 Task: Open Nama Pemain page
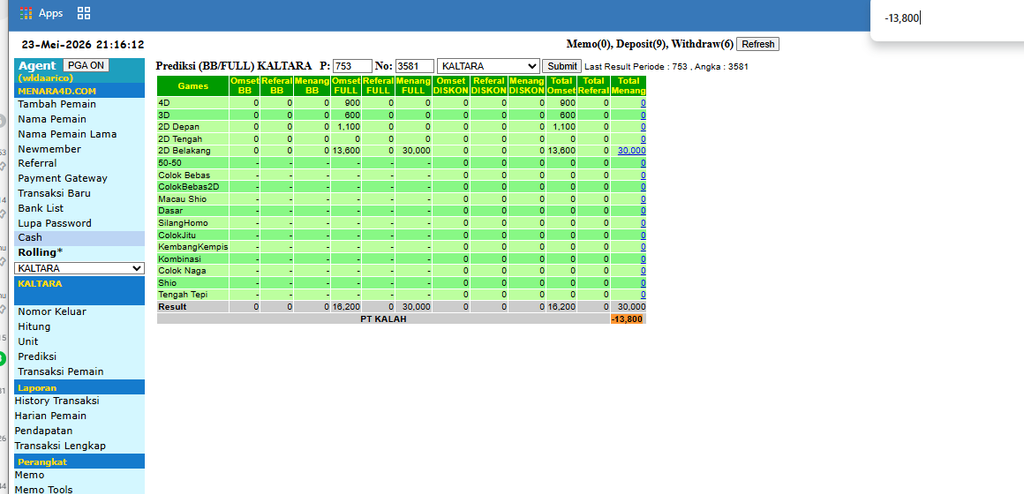(x=52, y=119)
